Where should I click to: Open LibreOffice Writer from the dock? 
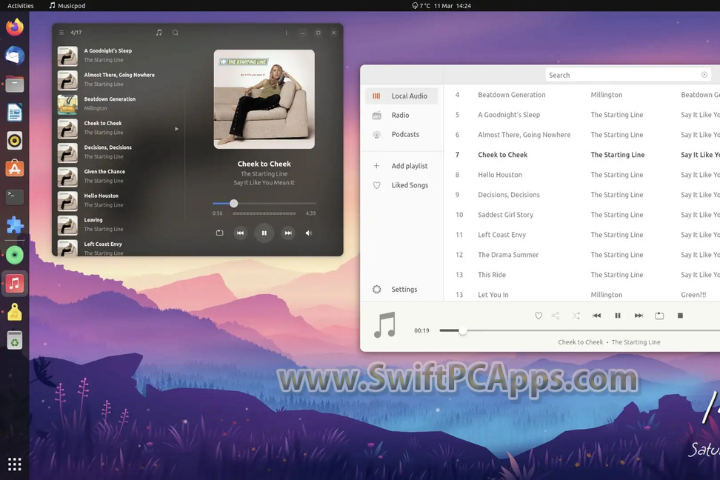point(15,113)
